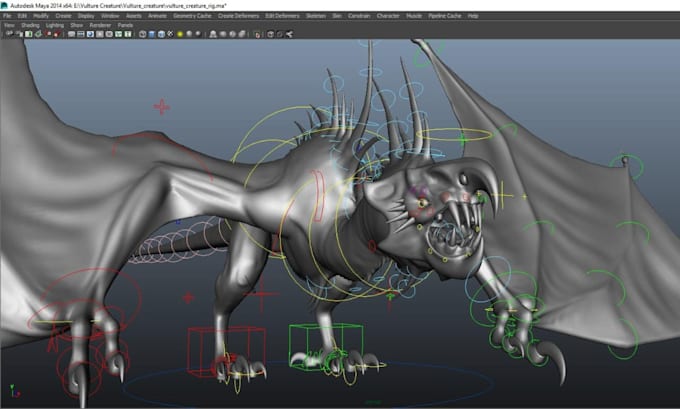Click the small High Quality sphere icon
Image resolution: width=680 pixels, height=409 pixels.
(x=198, y=34)
